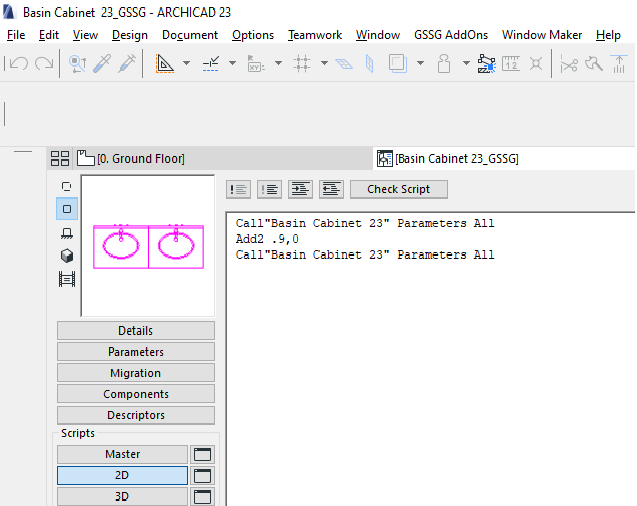
Task: Select 2D Full View square icon
Action: (67, 209)
